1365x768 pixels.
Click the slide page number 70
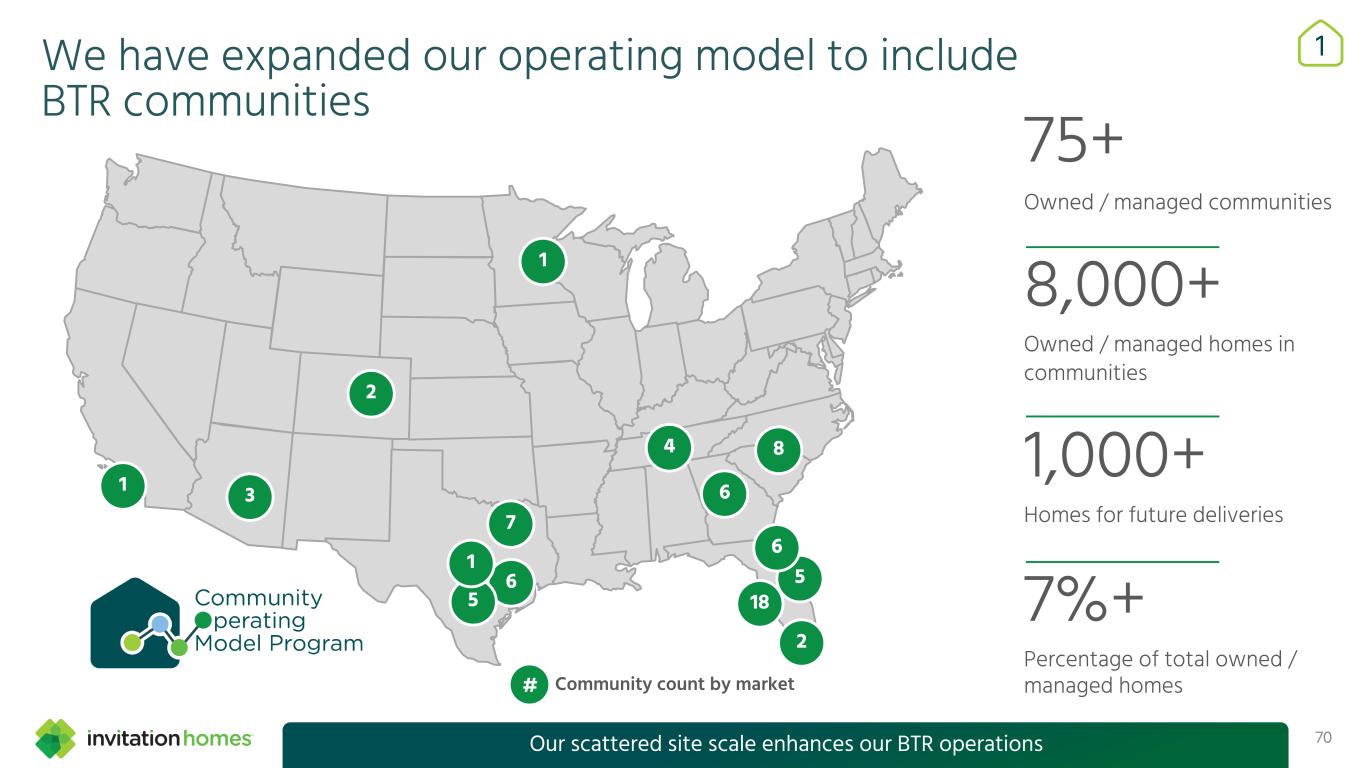[1323, 739]
